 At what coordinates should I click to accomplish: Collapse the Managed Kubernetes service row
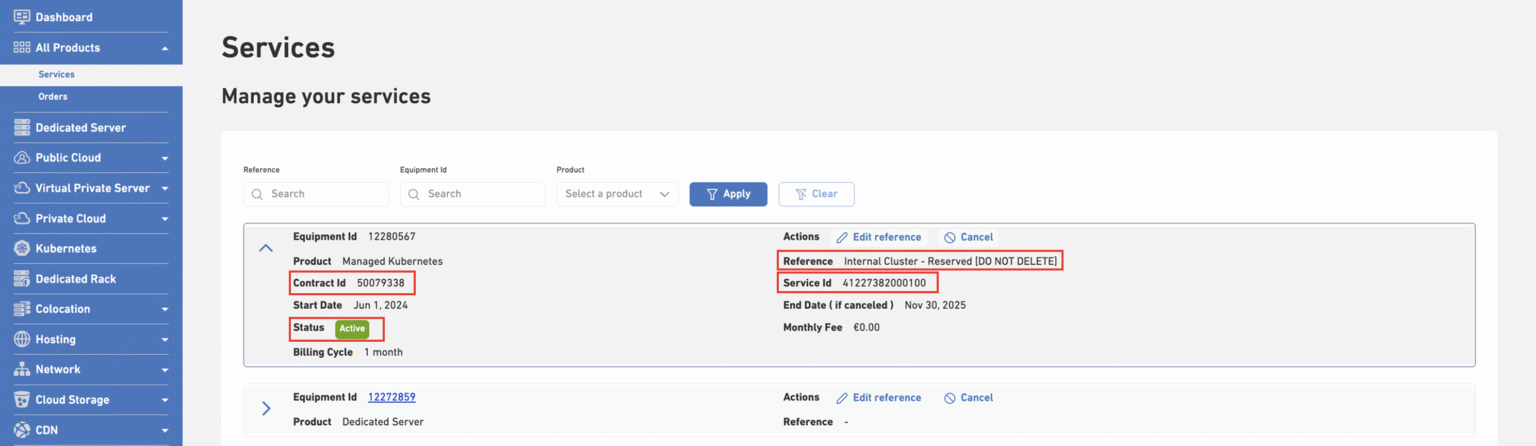[x=266, y=248]
